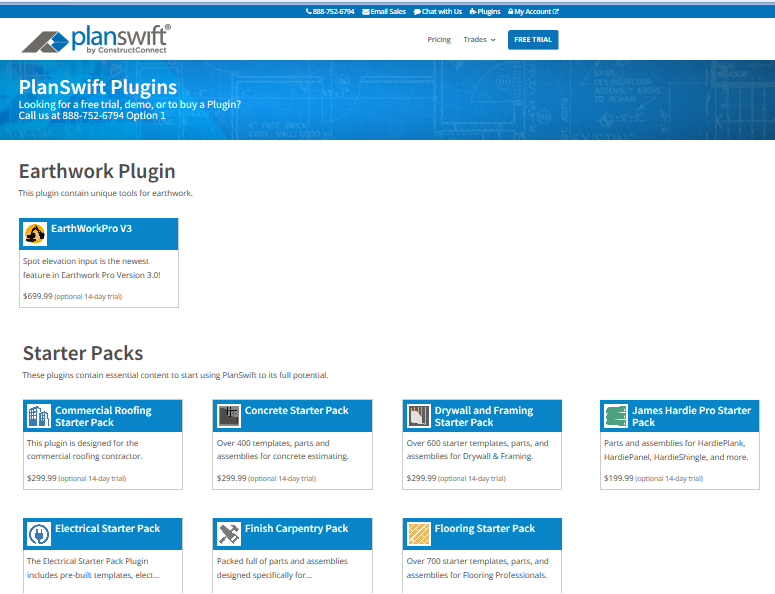
Task: Open James Hardie Pro Starter Pack title
Action: click(691, 416)
